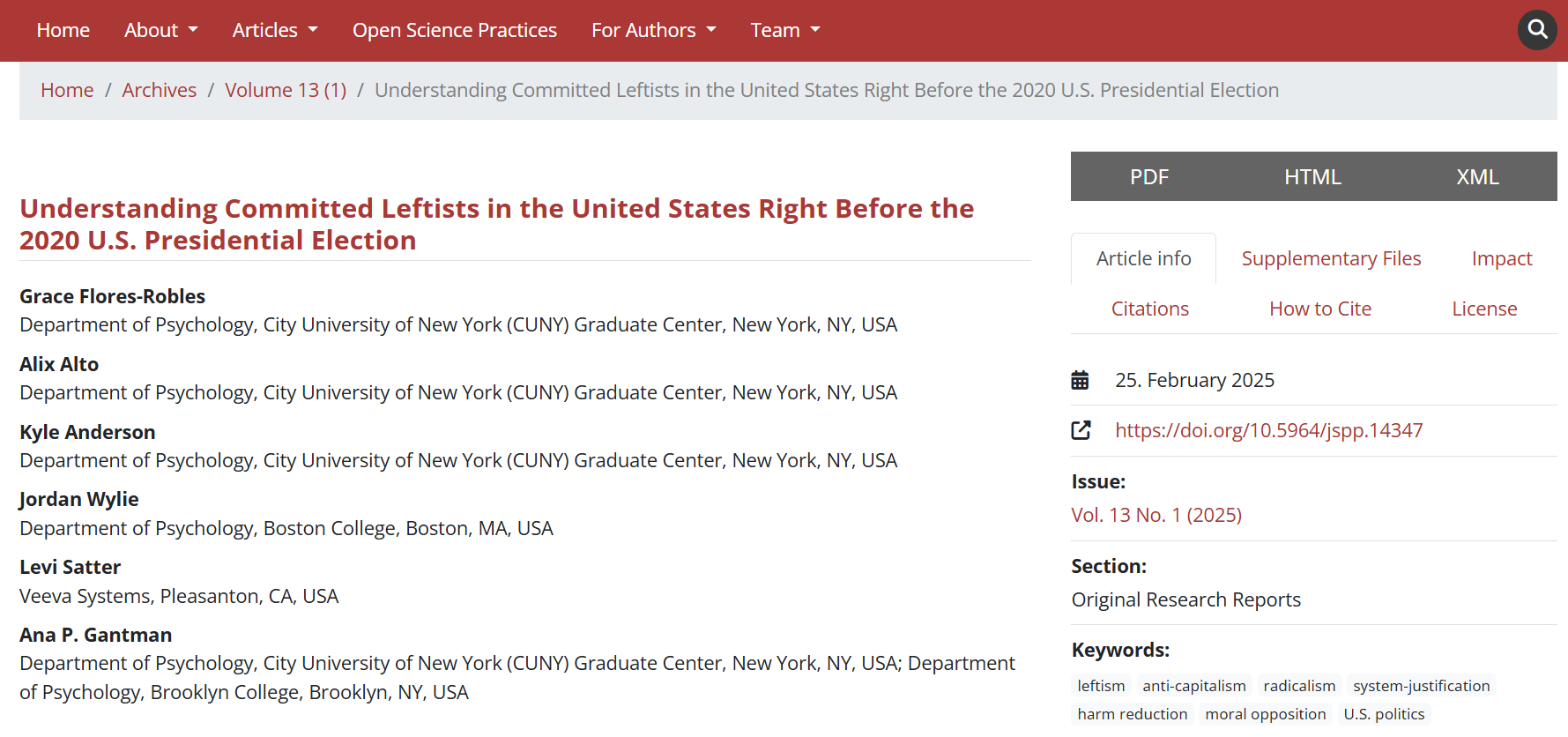Screen dimensions: 1568x737
Task: Click the external link icon beside DOI
Action: pos(1081,430)
